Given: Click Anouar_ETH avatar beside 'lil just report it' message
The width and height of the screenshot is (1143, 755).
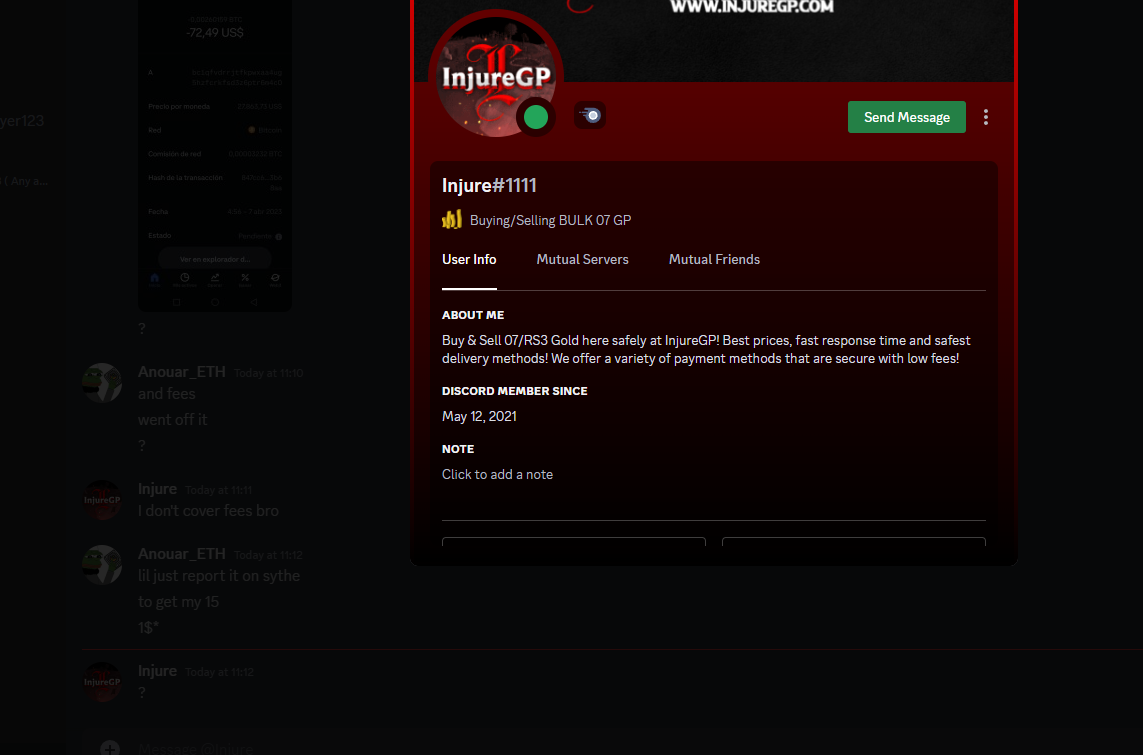Looking at the screenshot, I should (x=102, y=565).
